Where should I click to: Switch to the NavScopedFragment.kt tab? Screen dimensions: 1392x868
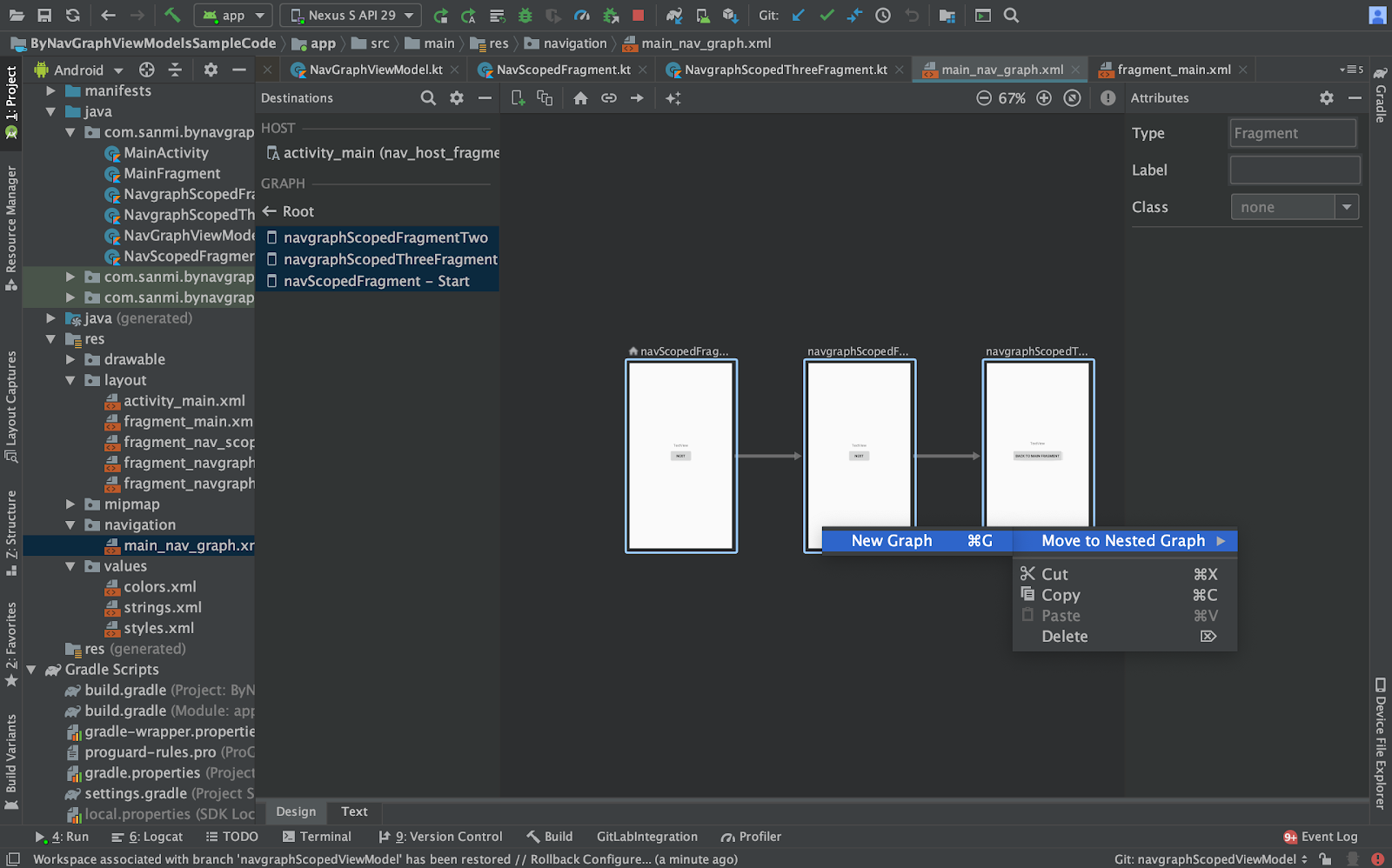point(563,70)
